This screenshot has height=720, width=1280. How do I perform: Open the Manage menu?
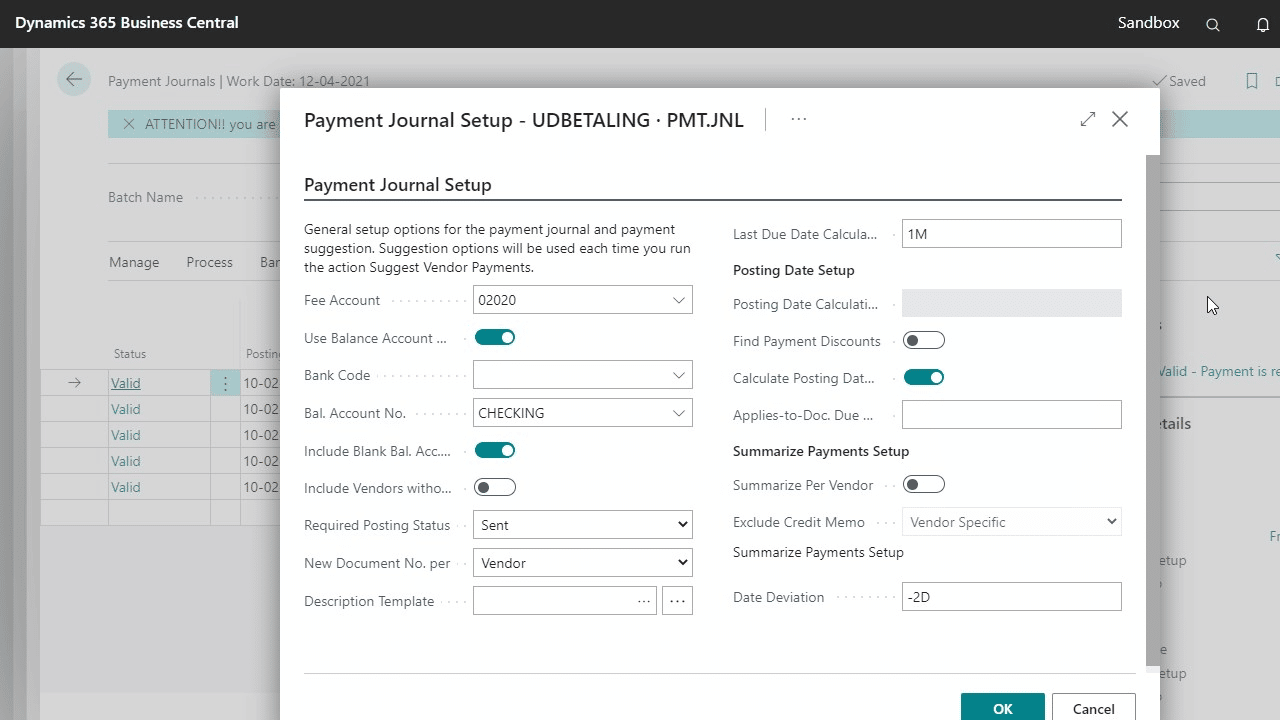[x=134, y=262]
